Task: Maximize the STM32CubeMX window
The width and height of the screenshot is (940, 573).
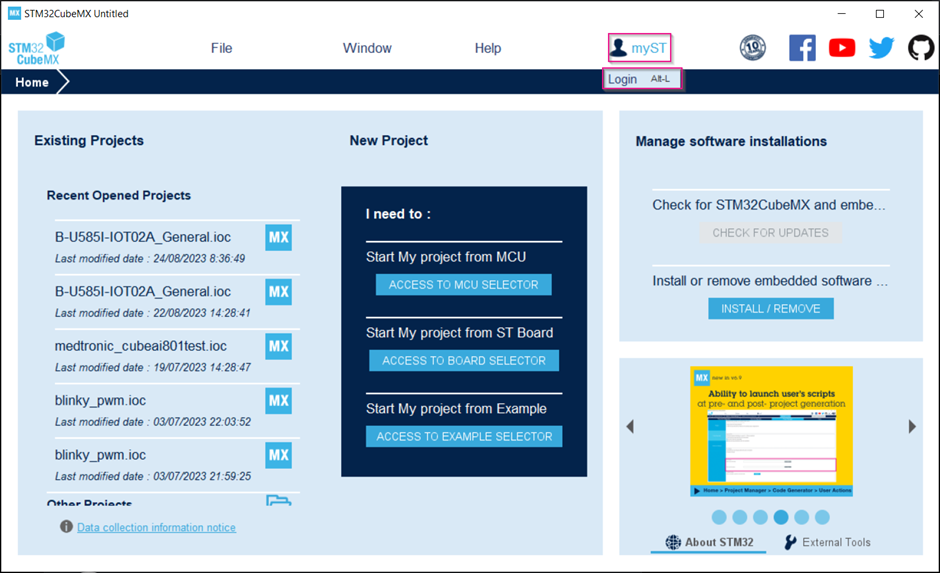Action: pyautogui.click(x=879, y=14)
